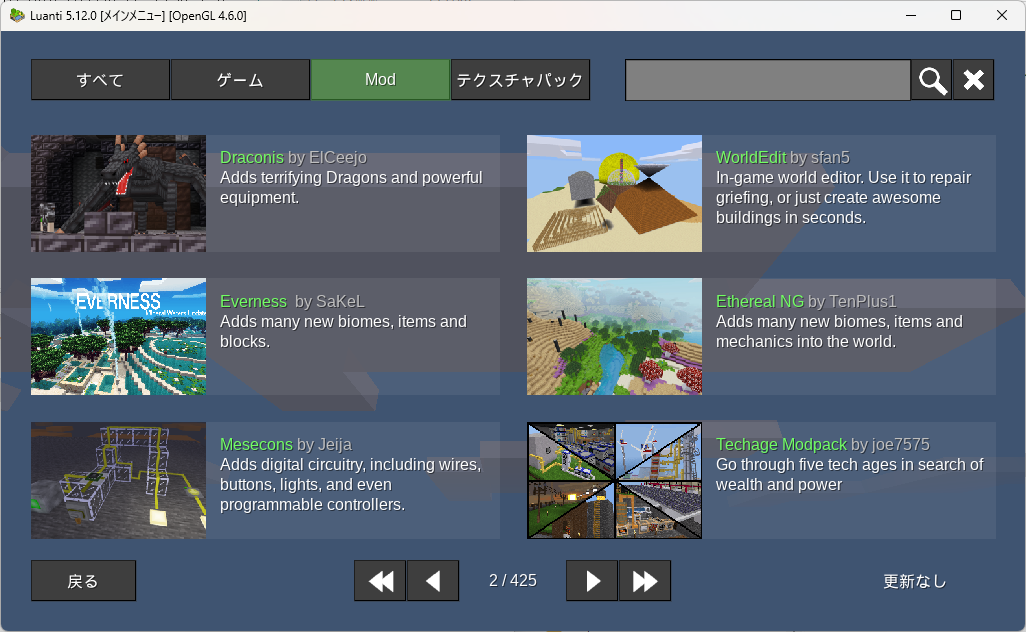Click the Ethereal NG title link
The image size is (1026, 632).
[760, 302]
